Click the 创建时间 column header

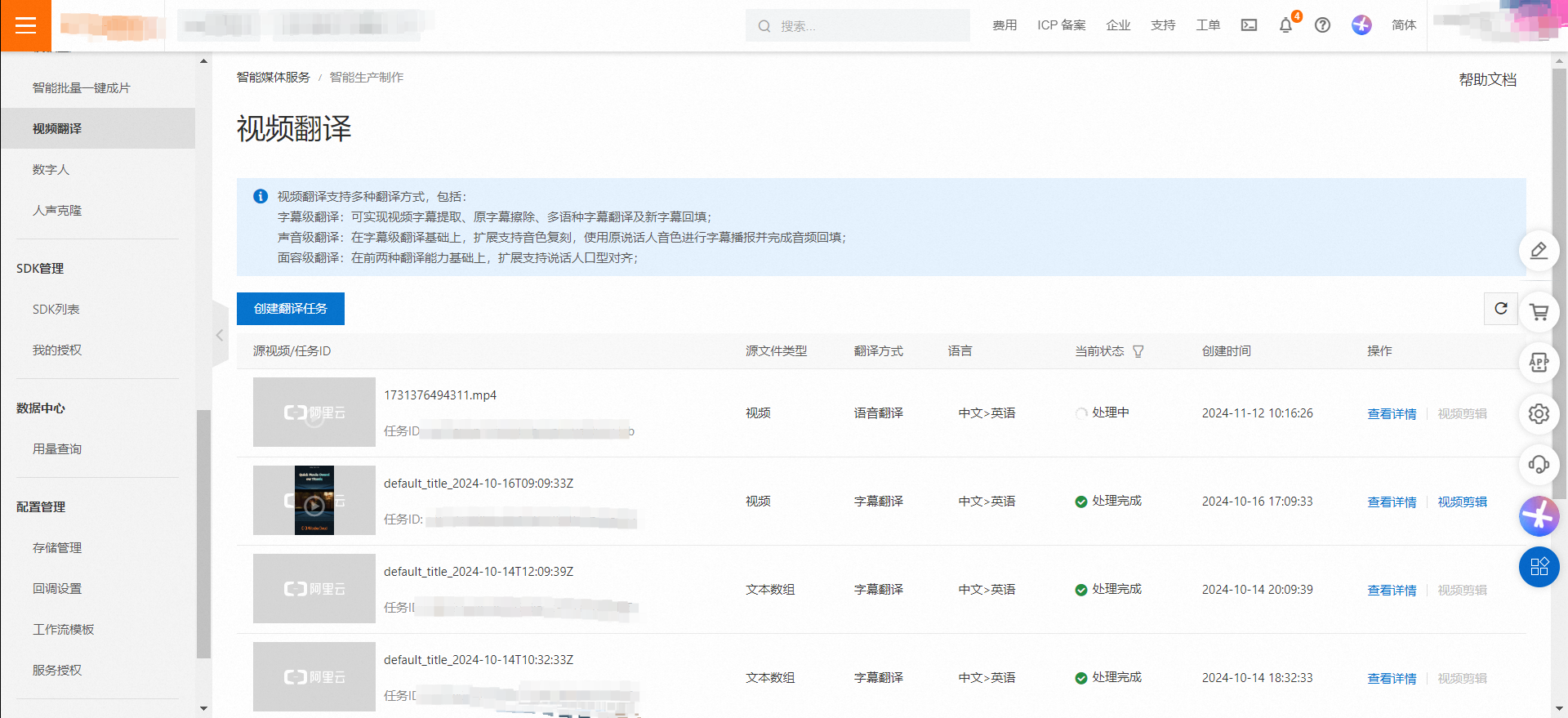(x=1226, y=351)
